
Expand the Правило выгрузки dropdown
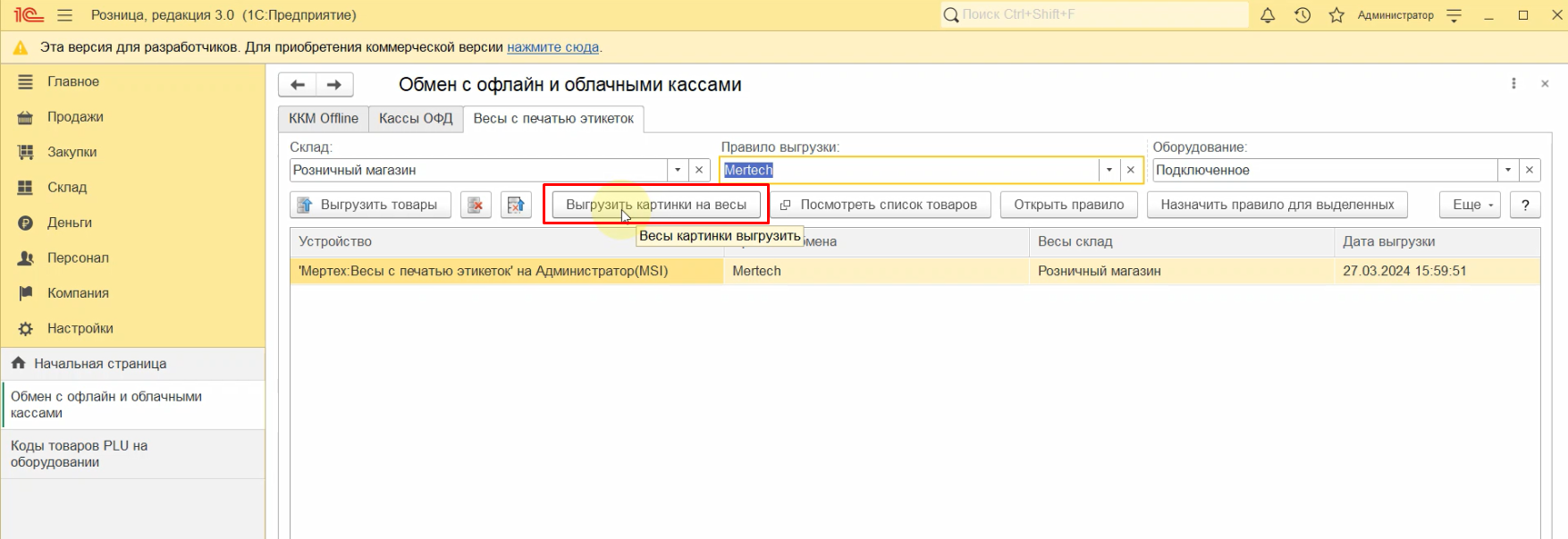click(x=1109, y=170)
